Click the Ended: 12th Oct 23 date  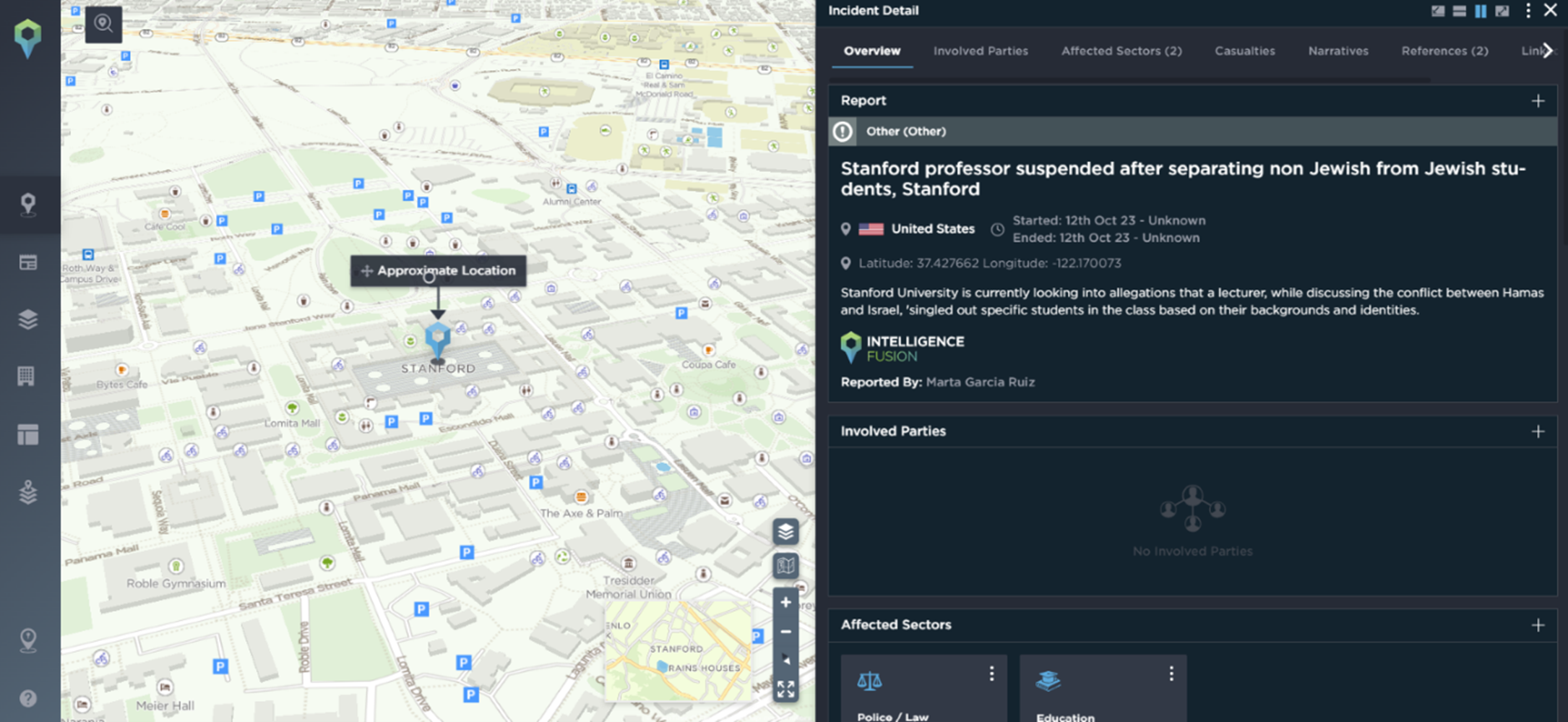click(x=1106, y=238)
